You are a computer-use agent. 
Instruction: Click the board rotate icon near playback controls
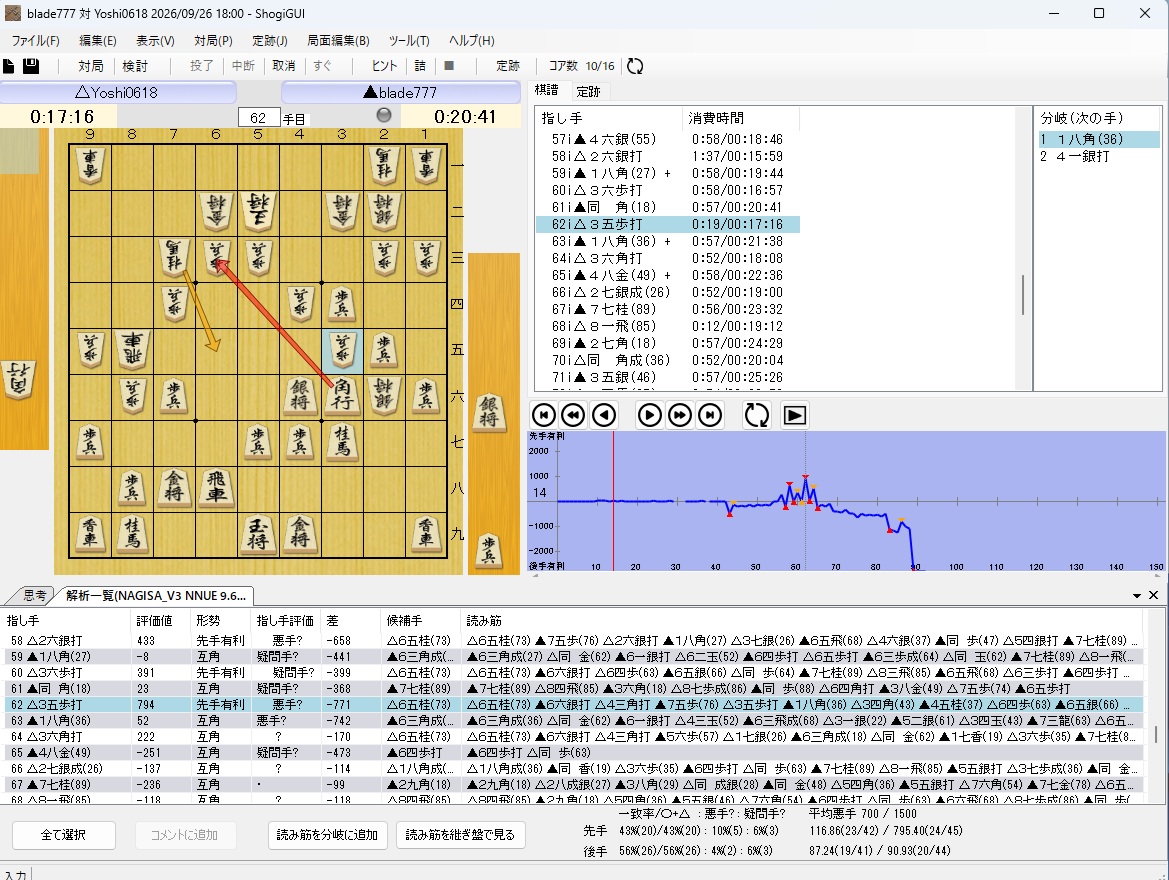757,415
